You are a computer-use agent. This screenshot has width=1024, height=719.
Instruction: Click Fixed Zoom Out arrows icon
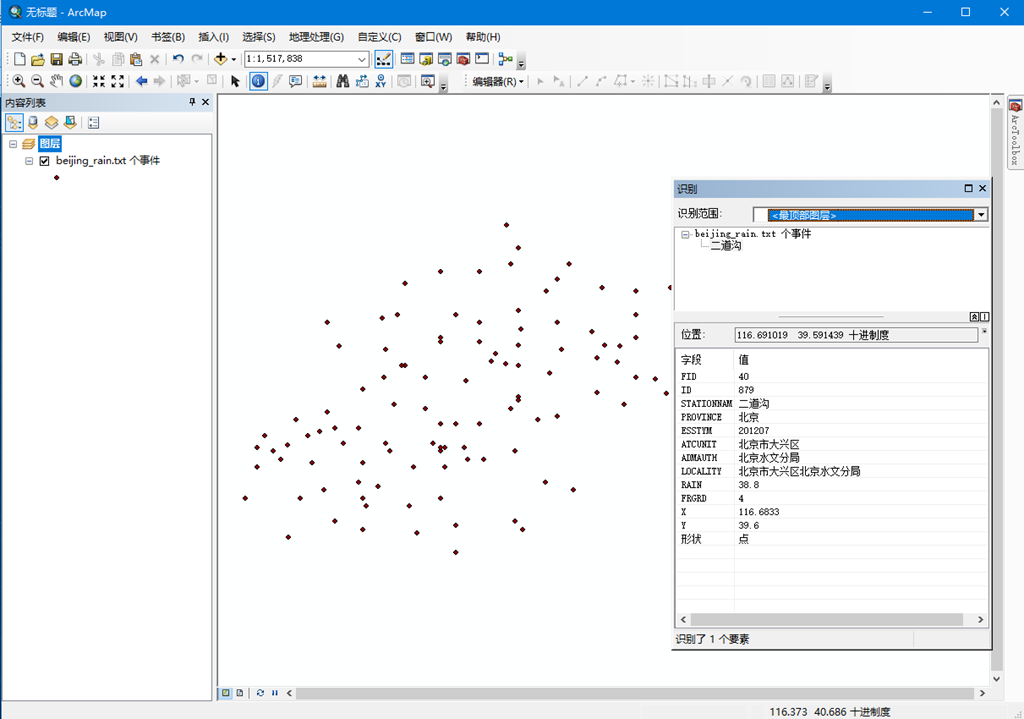coord(118,81)
